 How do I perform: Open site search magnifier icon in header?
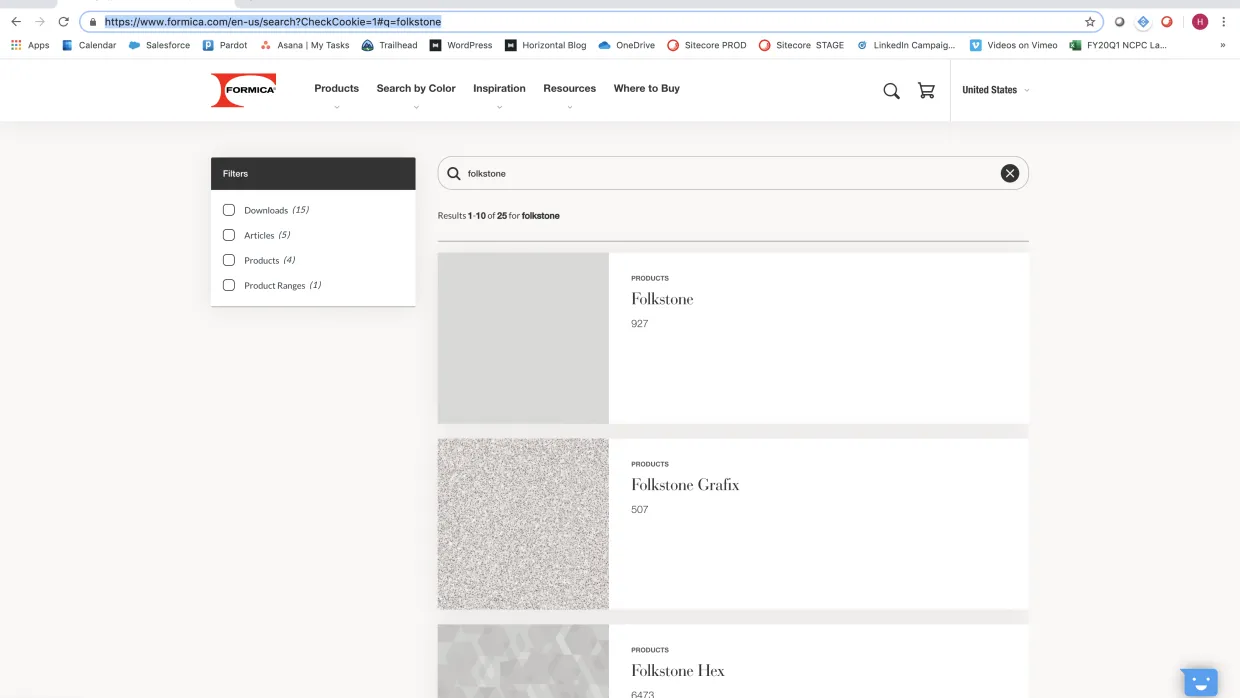[x=891, y=91]
